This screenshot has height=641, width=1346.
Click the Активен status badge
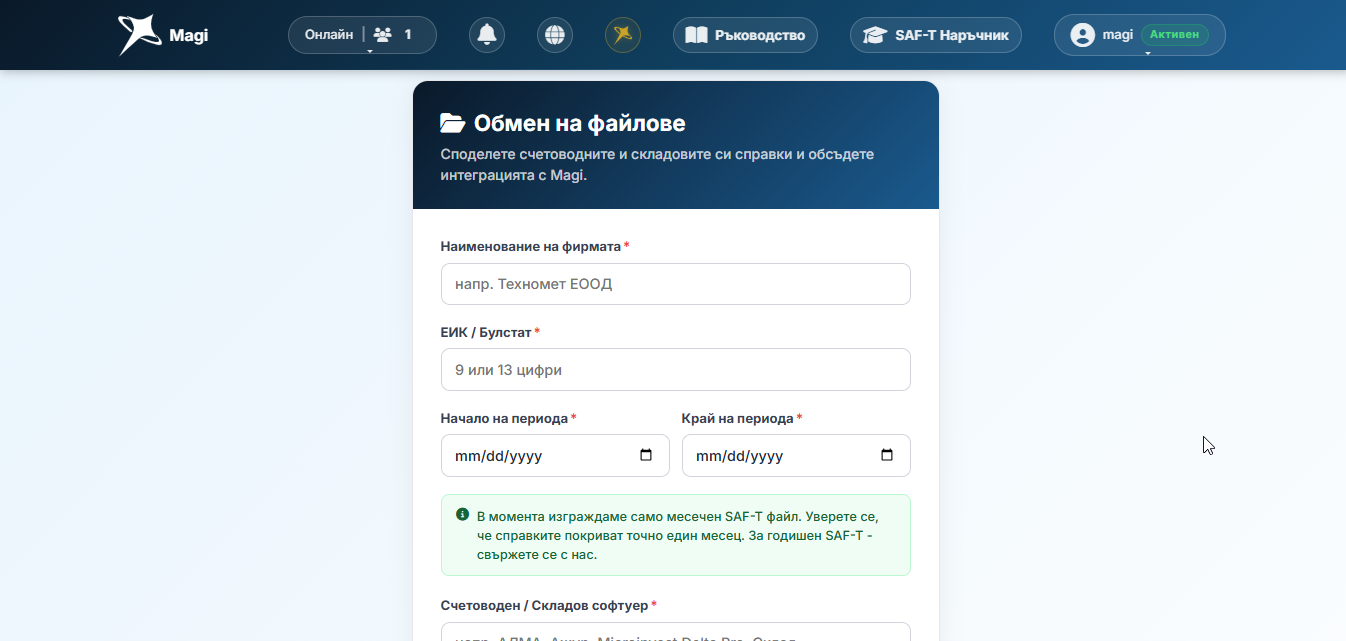(1175, 35)
